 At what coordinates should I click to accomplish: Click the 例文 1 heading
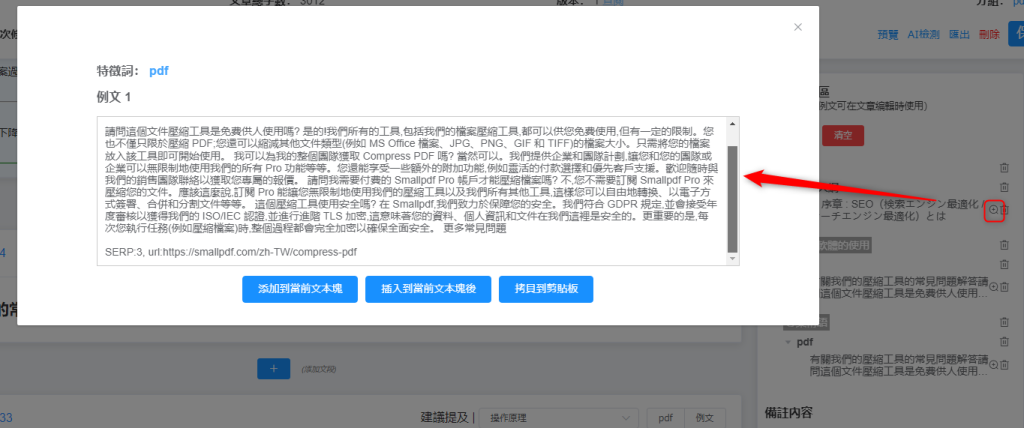coord(114,97)
